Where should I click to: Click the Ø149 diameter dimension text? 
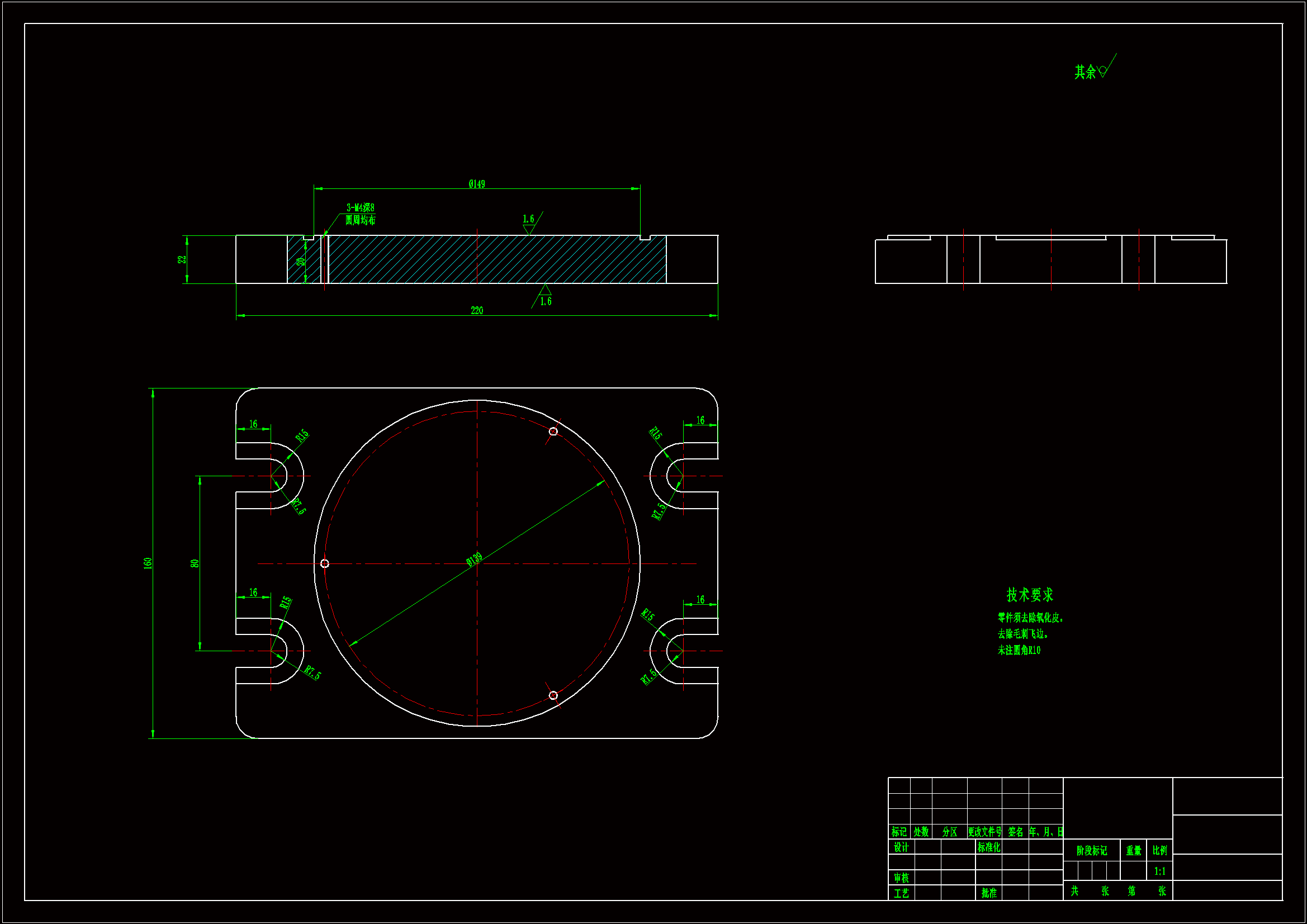click(x=476, y=184)
